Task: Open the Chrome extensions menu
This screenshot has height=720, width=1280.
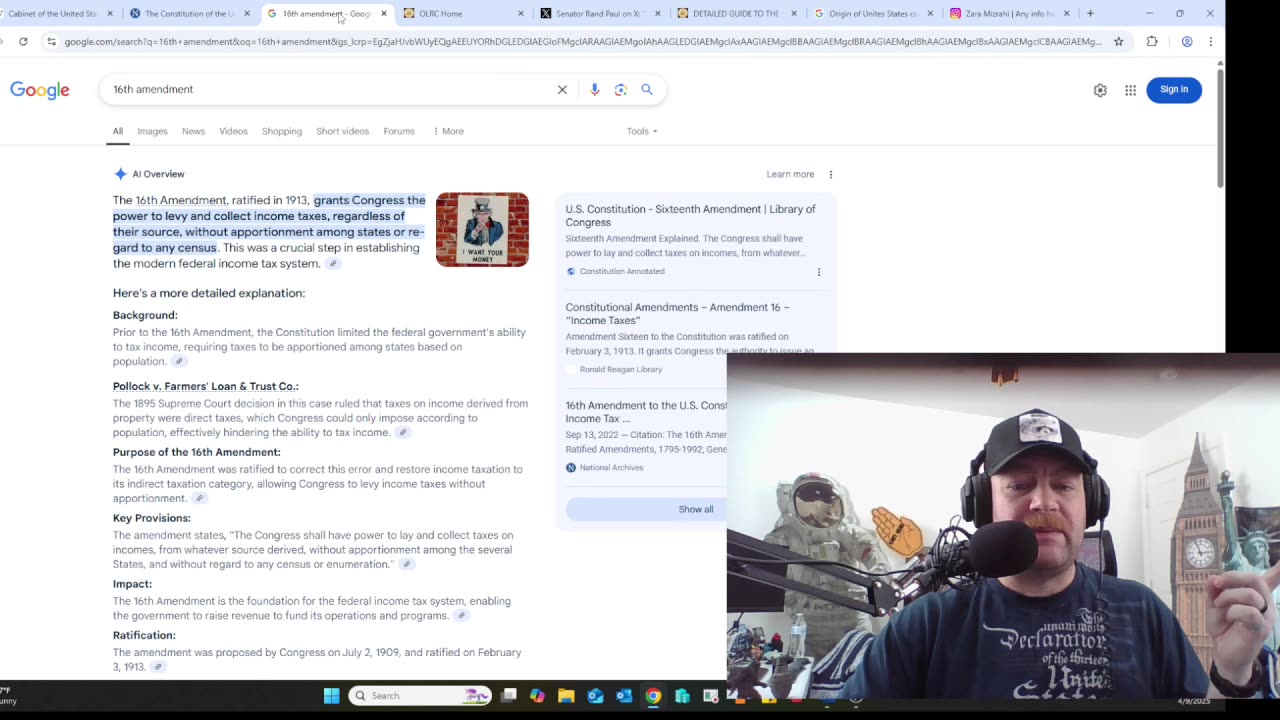Action: tap(1152, 41)
